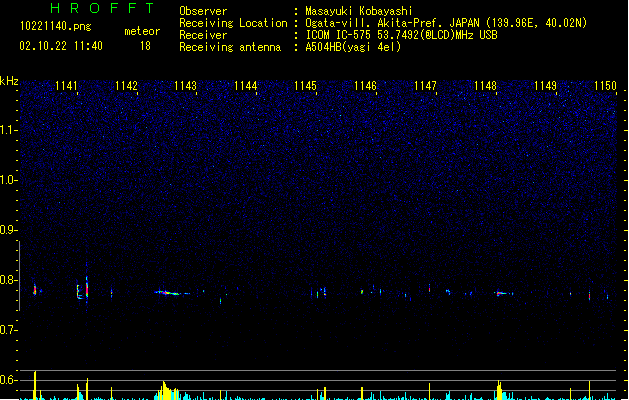The width and height of the screenshot is (629, 400).
Task: Click time marker 1149
Action: pos(545,86)
